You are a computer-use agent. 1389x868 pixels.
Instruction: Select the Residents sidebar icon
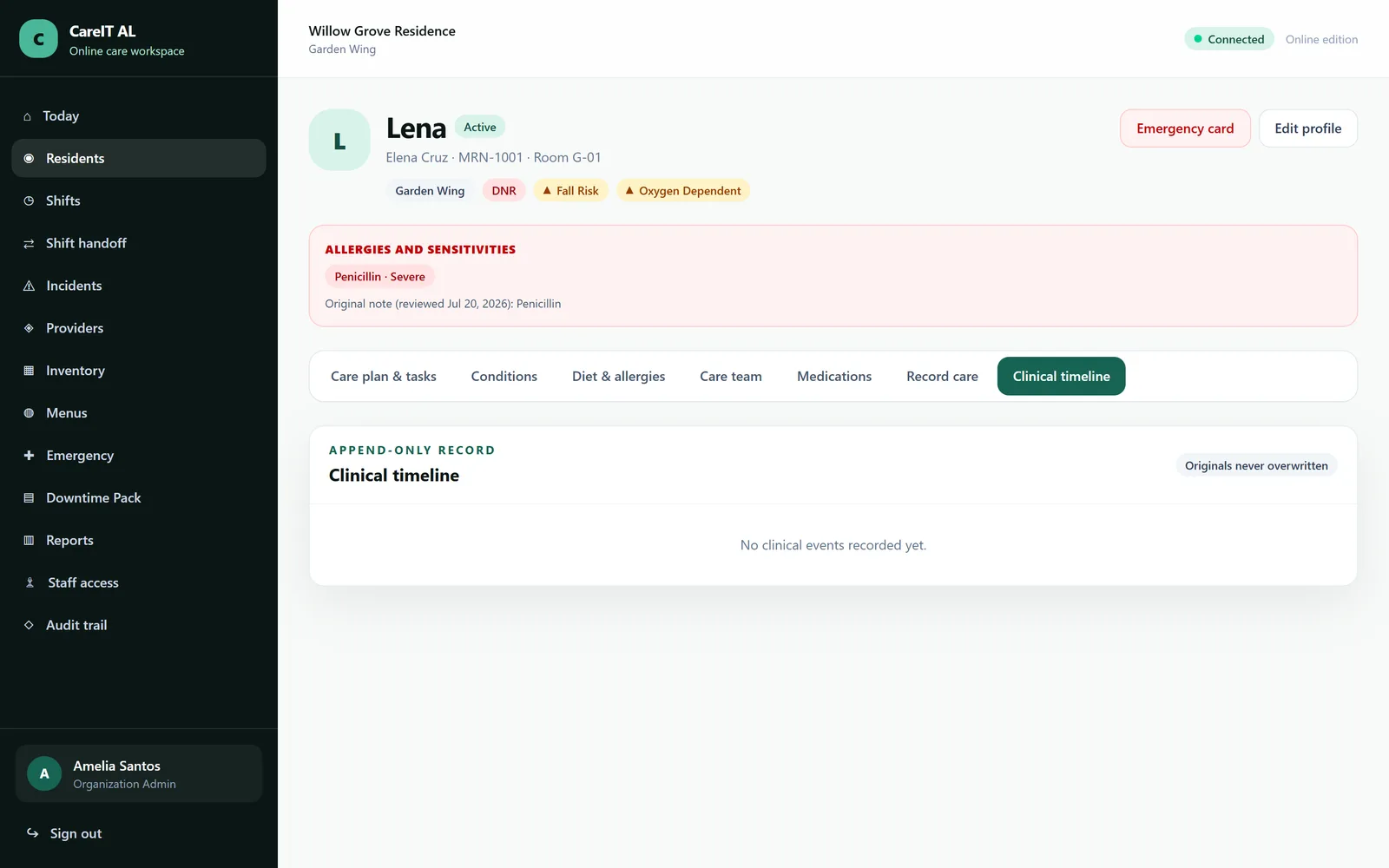29,158
